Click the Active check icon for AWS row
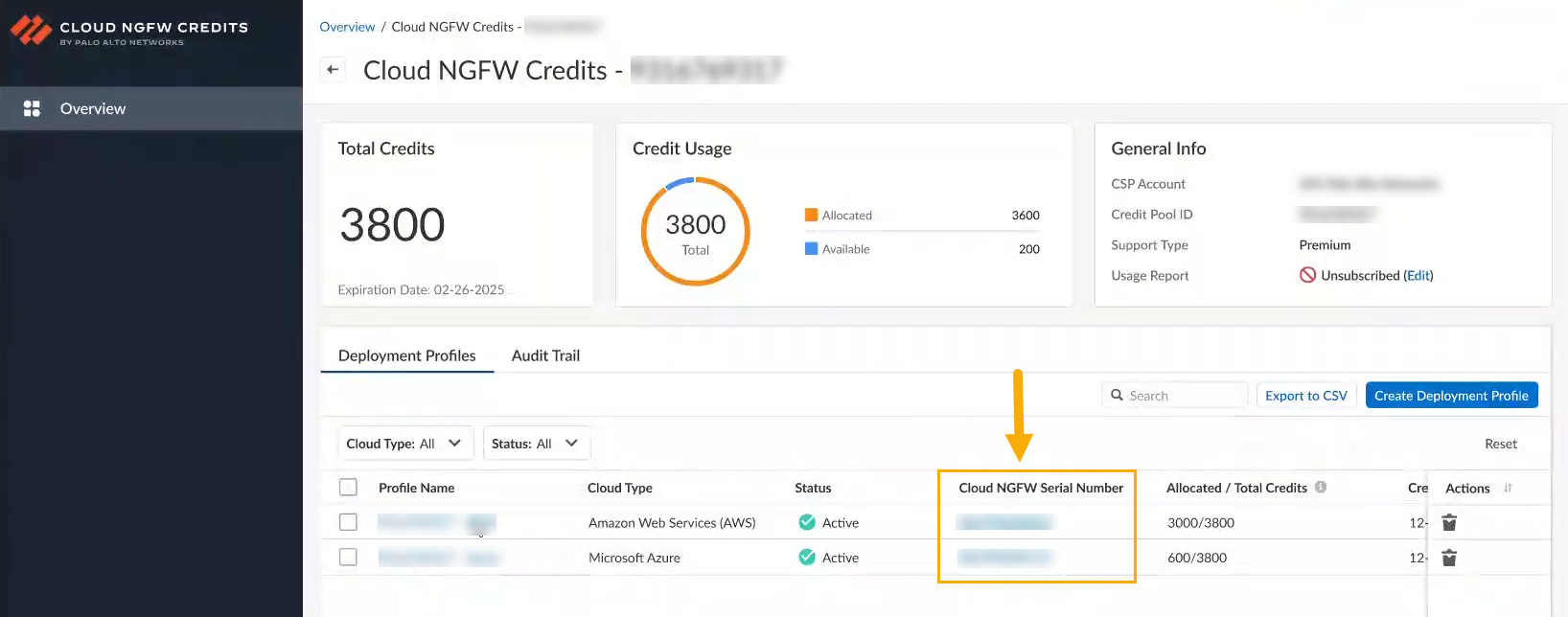This screenshot has height=617, width=1568. click(807, 522)
